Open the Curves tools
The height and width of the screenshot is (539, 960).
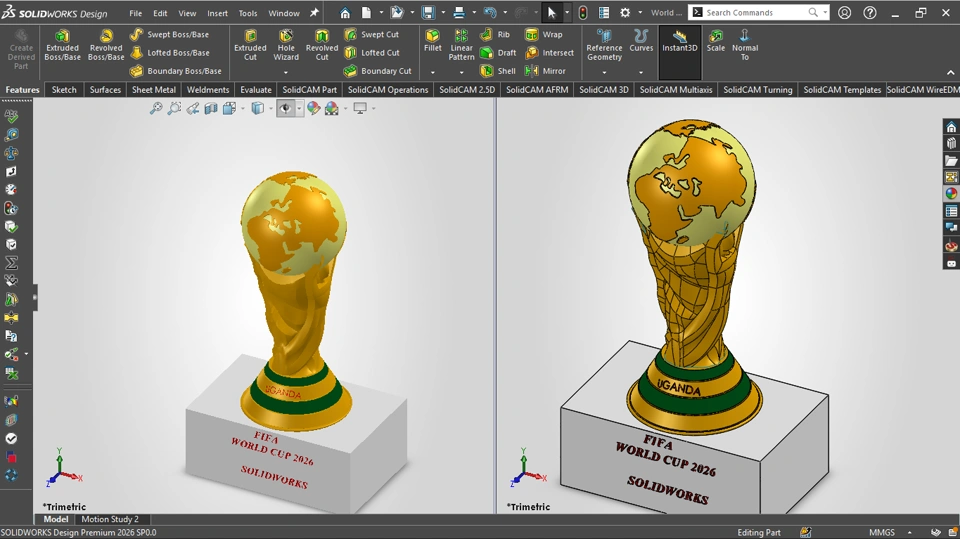[641, 41]
